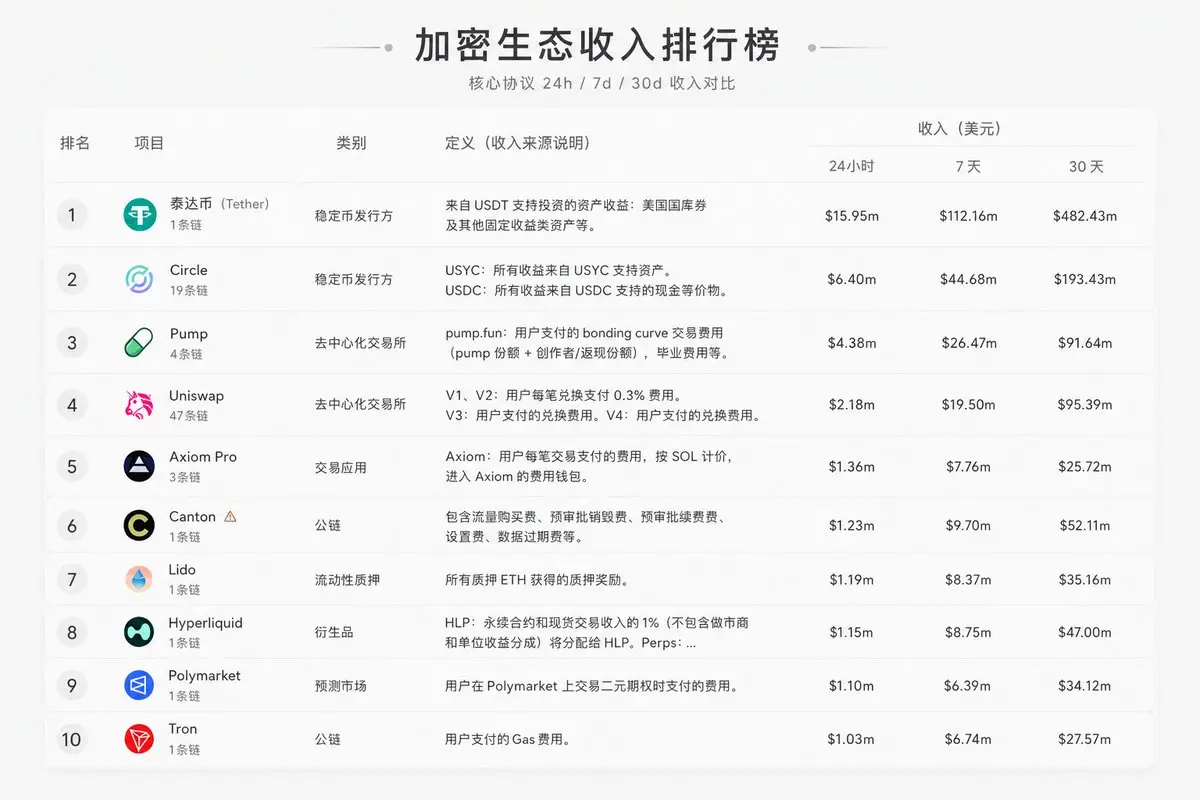Click the 交易应用 category for Axiom Pro
1200x800 pixels.
point(340,466)
